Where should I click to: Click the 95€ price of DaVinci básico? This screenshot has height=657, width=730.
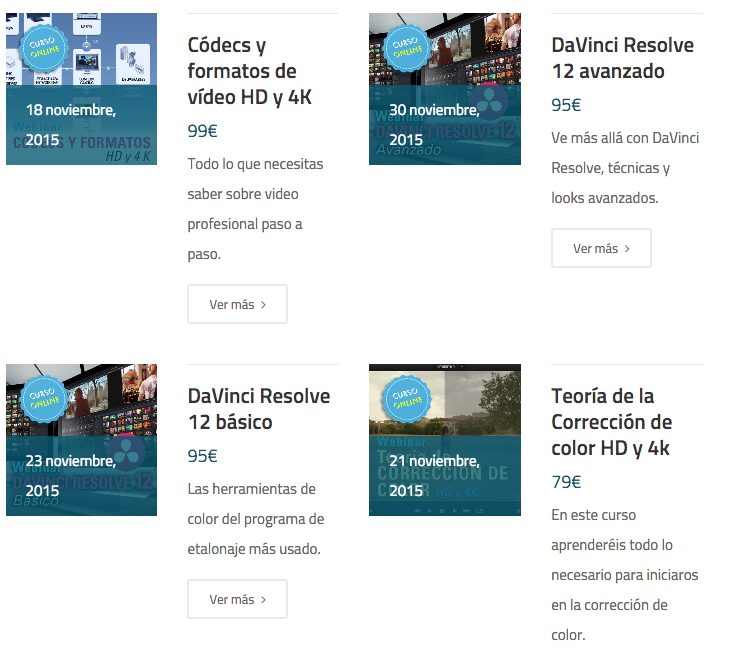pyautogui.click(x=203, y=456)
